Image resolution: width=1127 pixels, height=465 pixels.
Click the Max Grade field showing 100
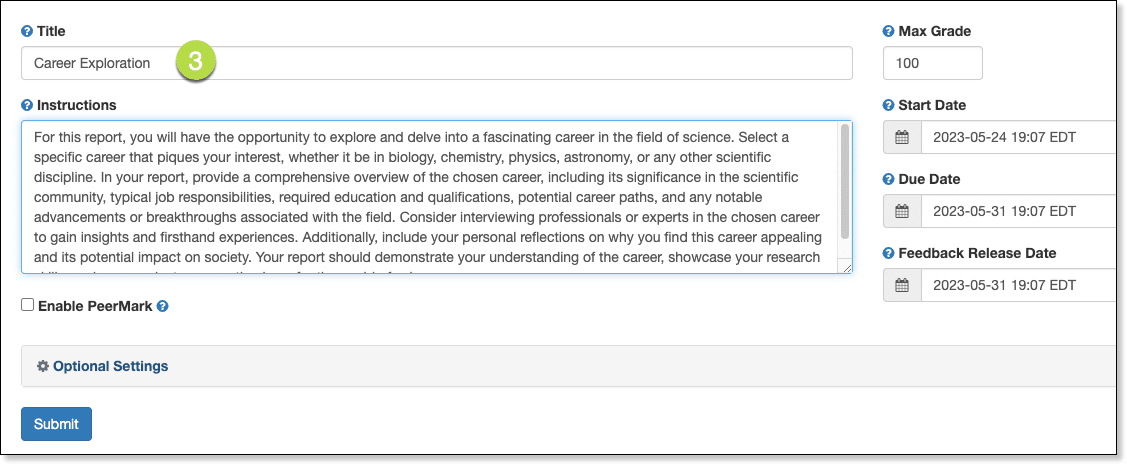click(932, 63)
